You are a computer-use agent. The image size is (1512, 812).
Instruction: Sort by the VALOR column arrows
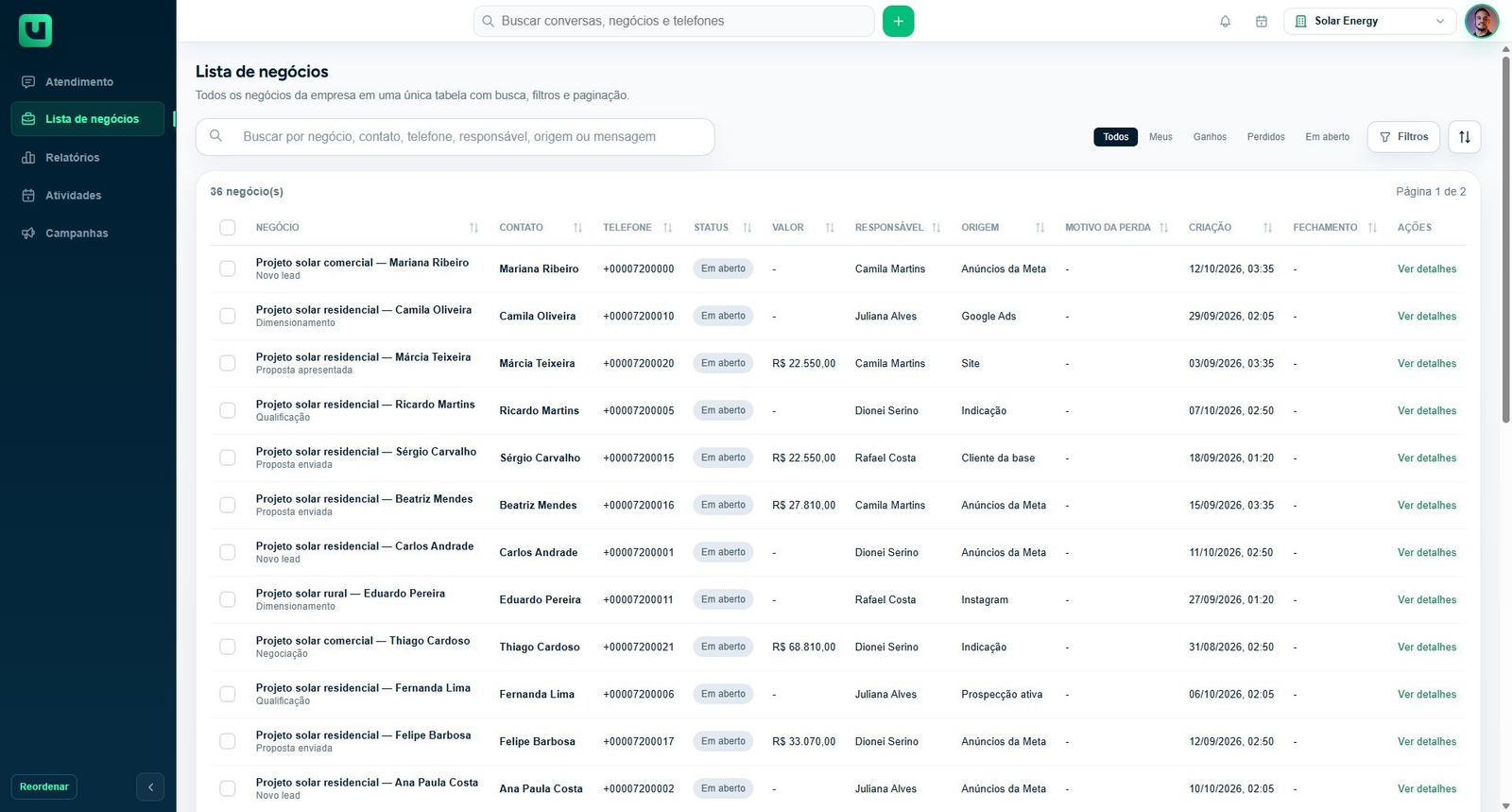click(830, 228)
